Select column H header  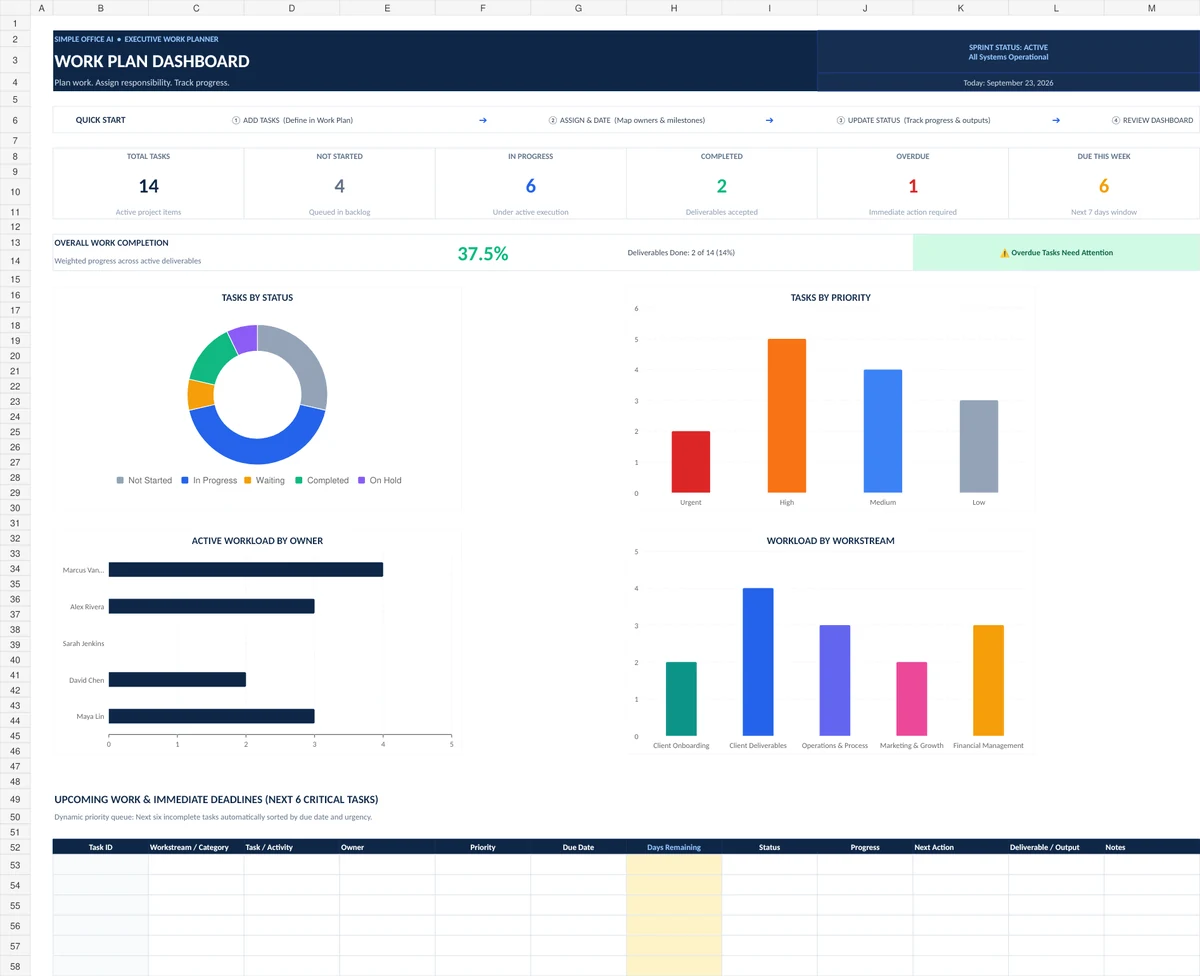pos(674,8)
